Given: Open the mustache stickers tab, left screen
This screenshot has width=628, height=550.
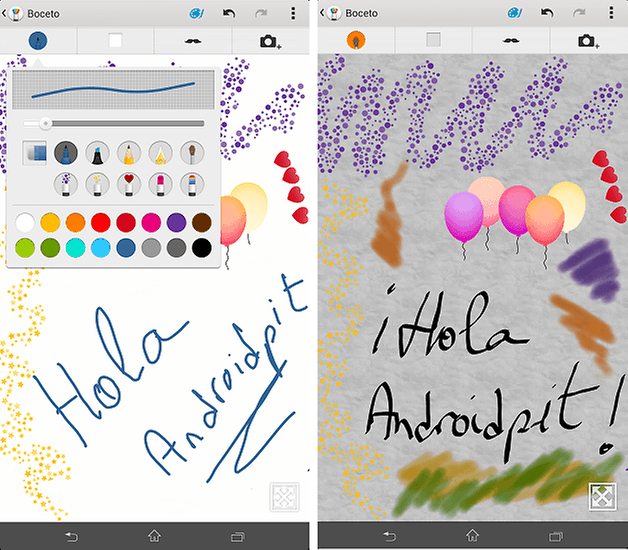Looking at the screenshot, I should (x=193, y=40).
